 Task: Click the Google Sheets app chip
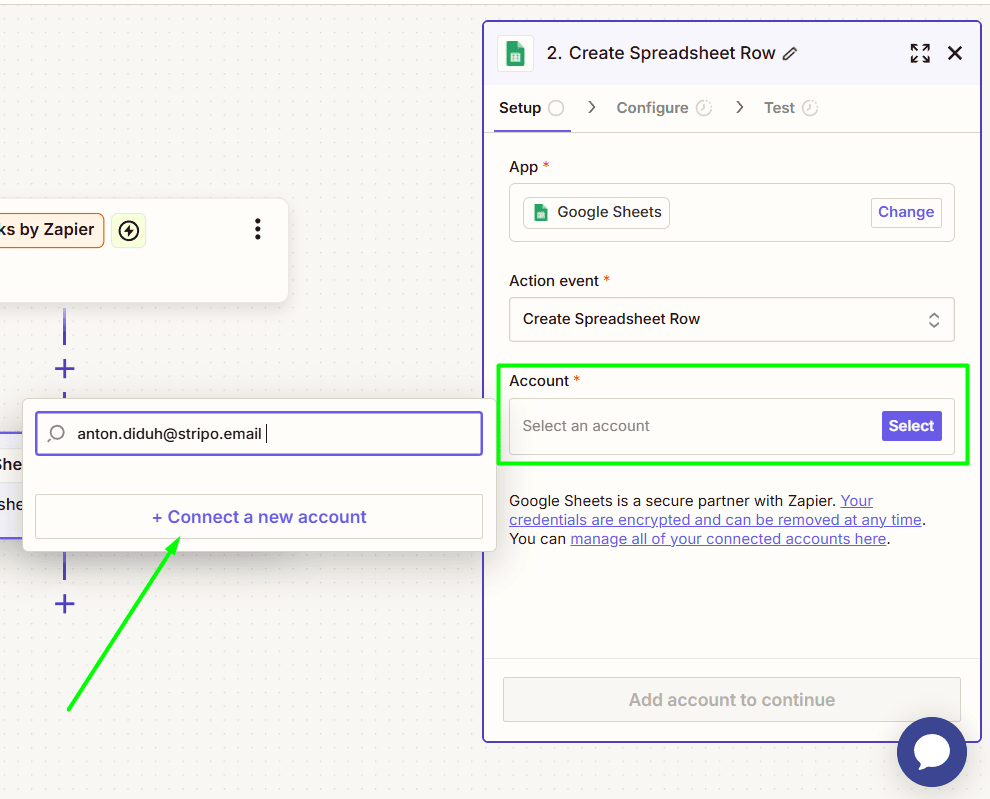(x=596, y=212)
